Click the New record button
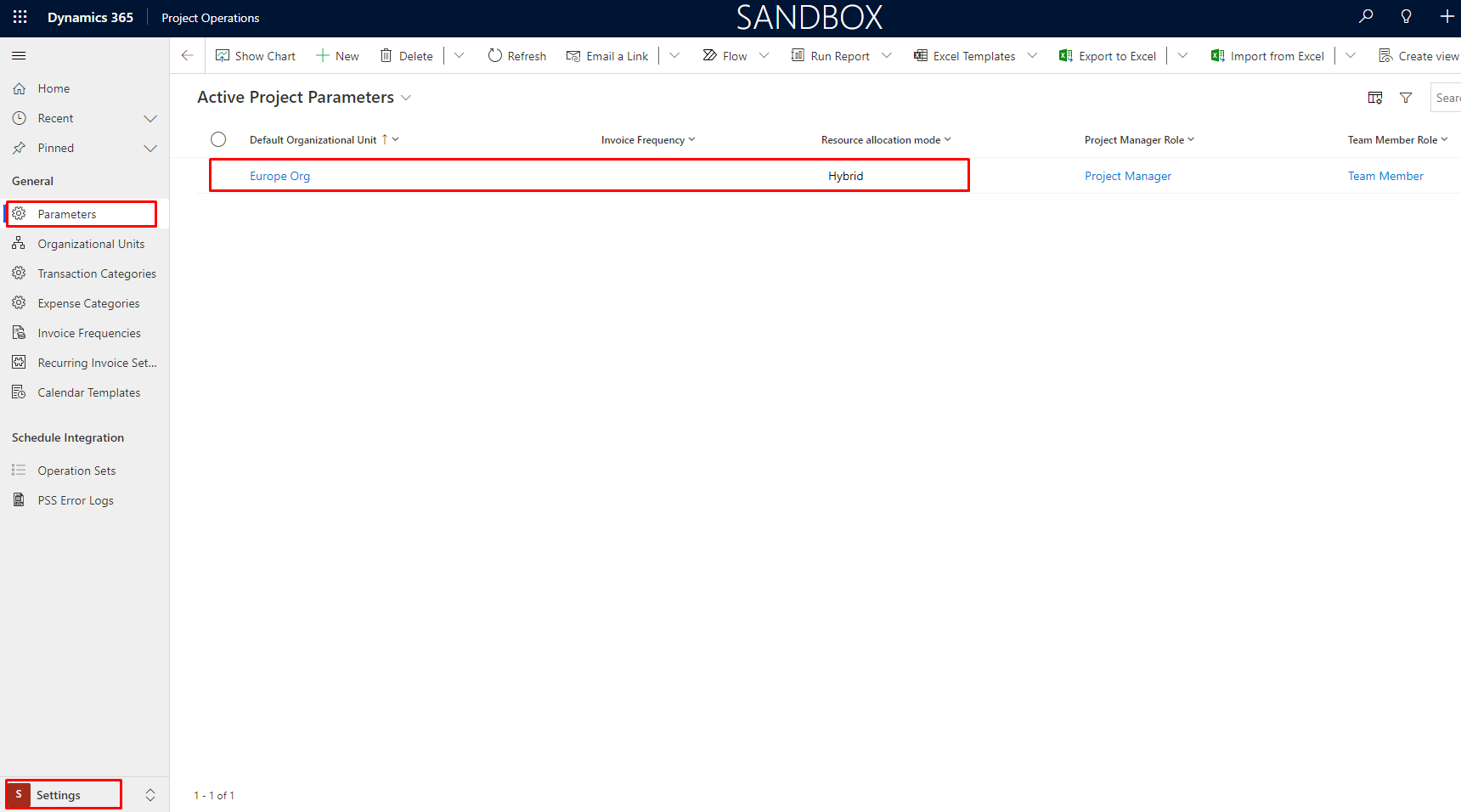This screenshot has height=812, width=1461. [337, 56]
